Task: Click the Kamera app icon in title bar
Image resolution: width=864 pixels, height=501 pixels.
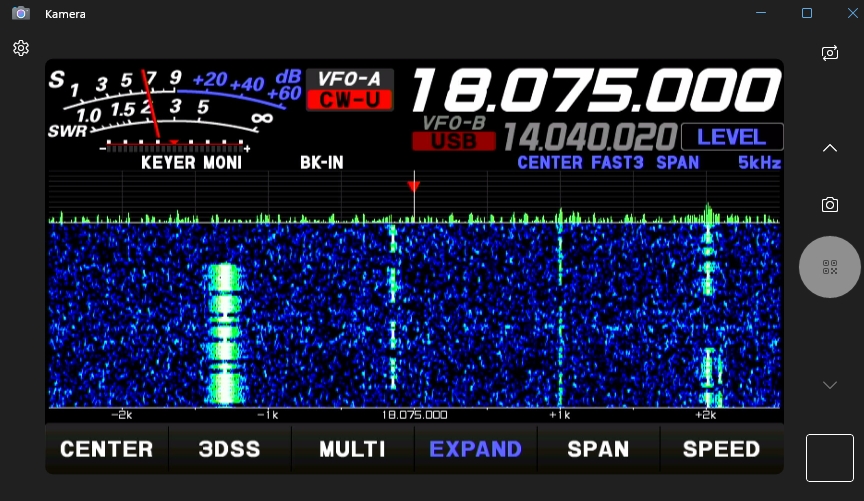Action: pos(20,14)
